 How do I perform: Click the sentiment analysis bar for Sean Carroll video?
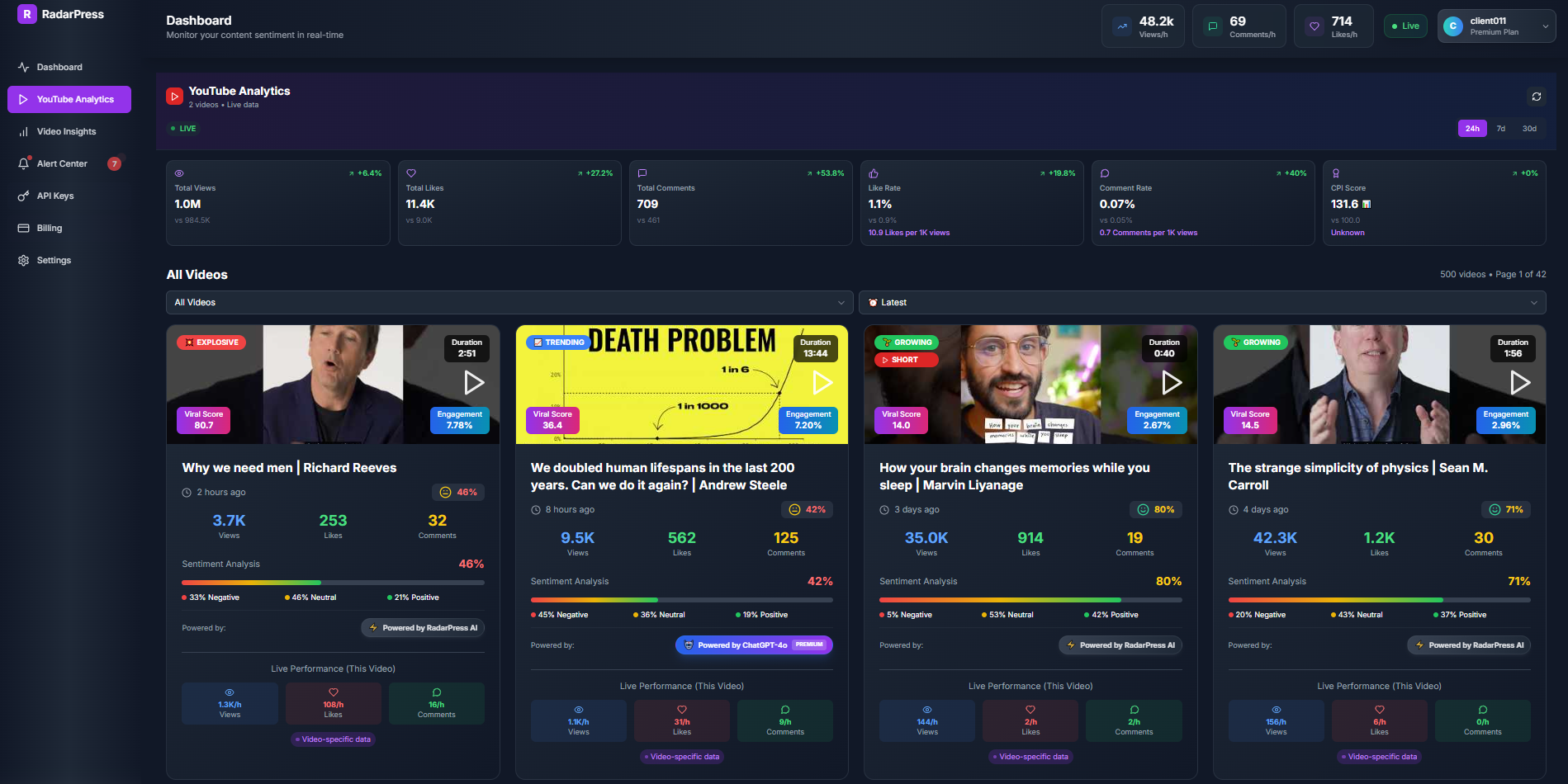1379,600
